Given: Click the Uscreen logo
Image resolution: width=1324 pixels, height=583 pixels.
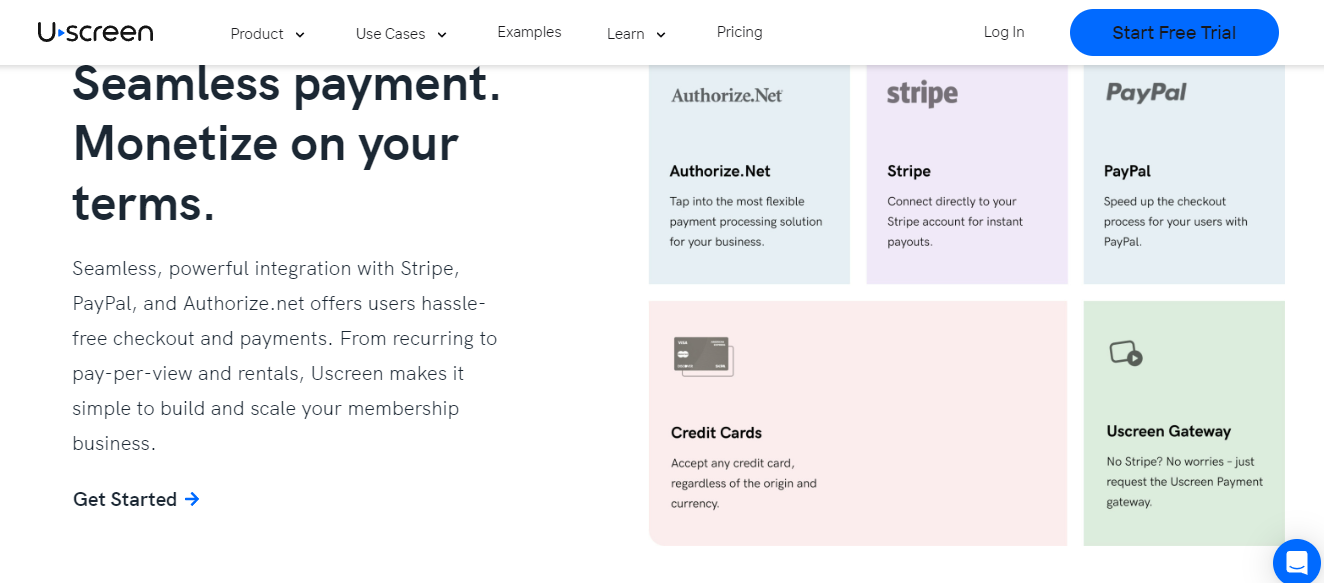Looking at the screenshot, I should tap(94, 31).
